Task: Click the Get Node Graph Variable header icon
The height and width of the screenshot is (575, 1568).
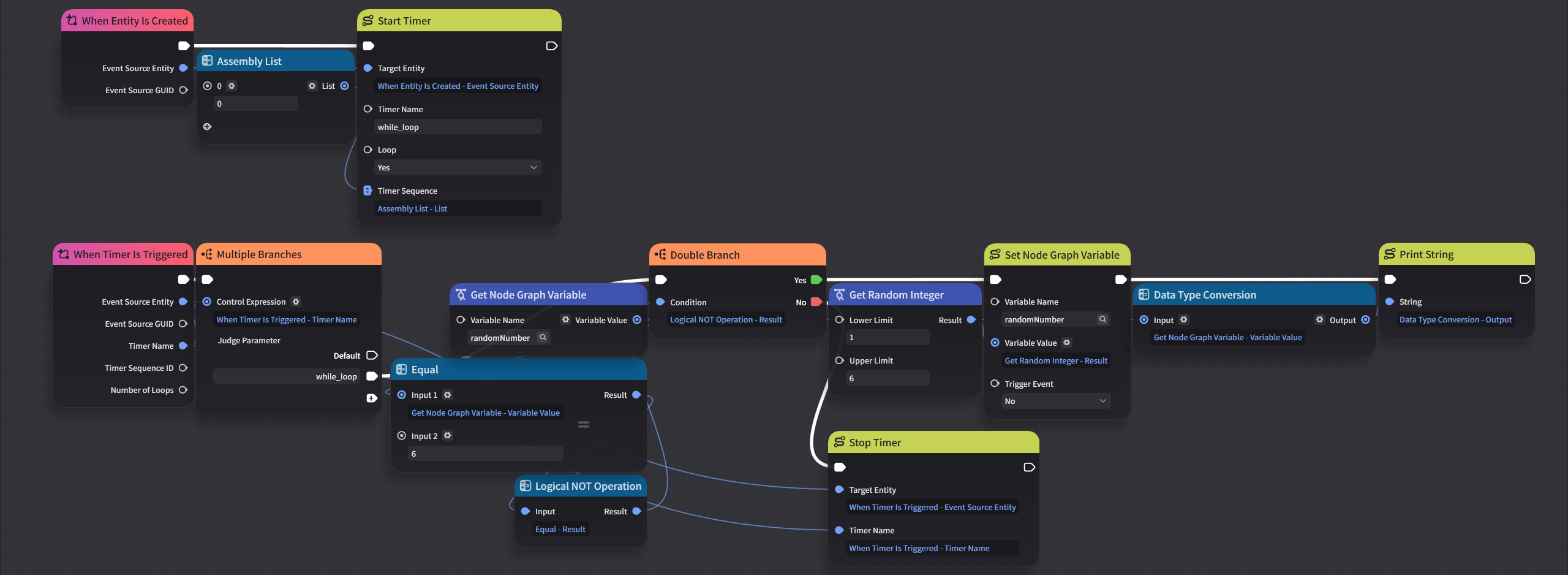Action: [461, 295]
